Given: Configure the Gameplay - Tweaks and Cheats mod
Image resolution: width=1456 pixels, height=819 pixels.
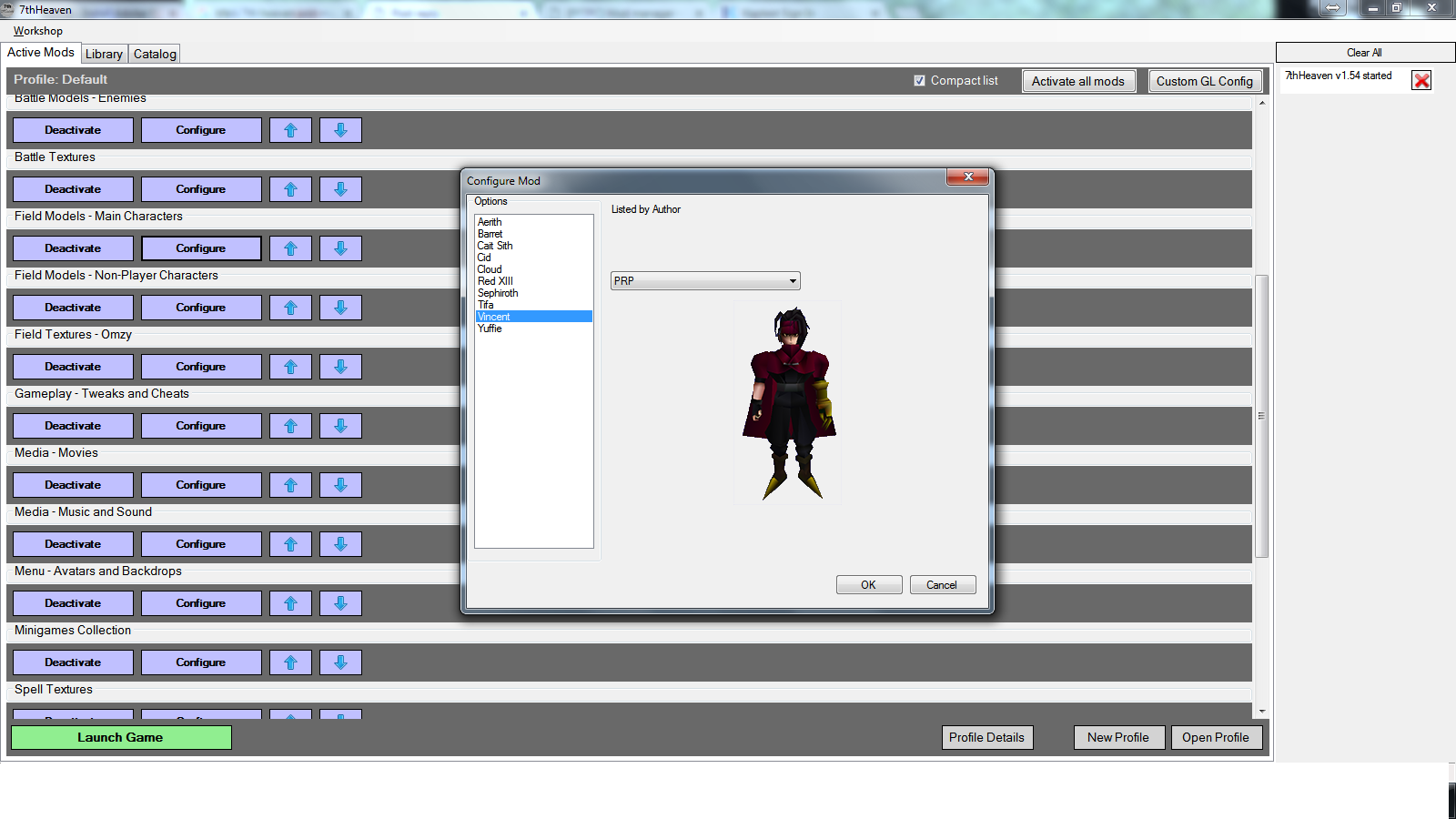Looking at the screenshot, I should point(201,426).
